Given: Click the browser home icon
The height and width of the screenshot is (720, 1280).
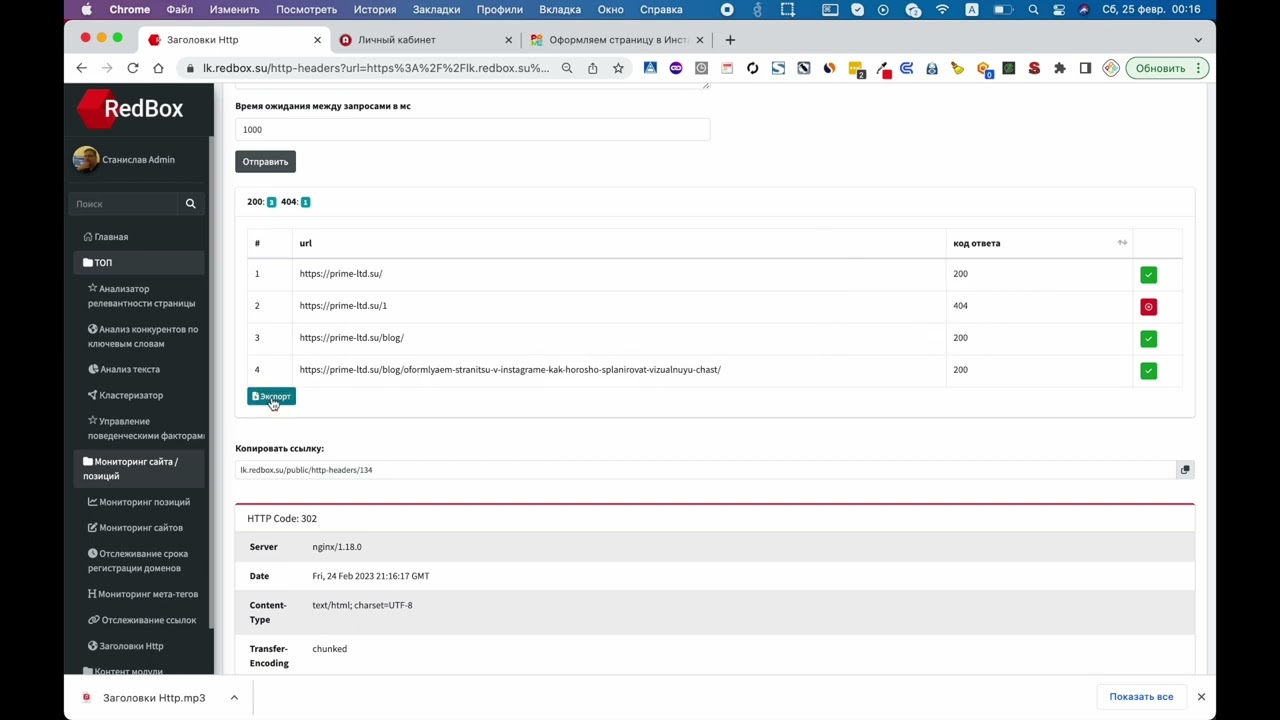Looking at the screenshot, I should coord(158,68).
